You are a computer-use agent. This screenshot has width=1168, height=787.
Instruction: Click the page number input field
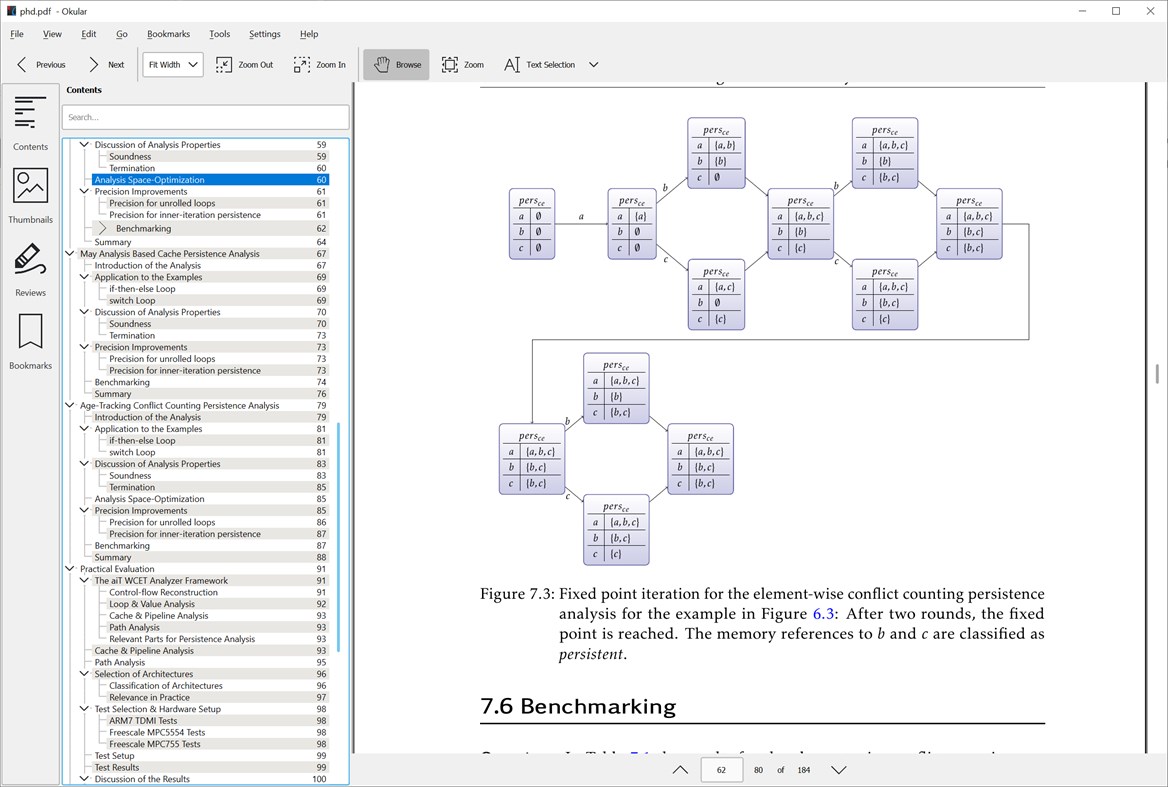click(x=721, y=770)
